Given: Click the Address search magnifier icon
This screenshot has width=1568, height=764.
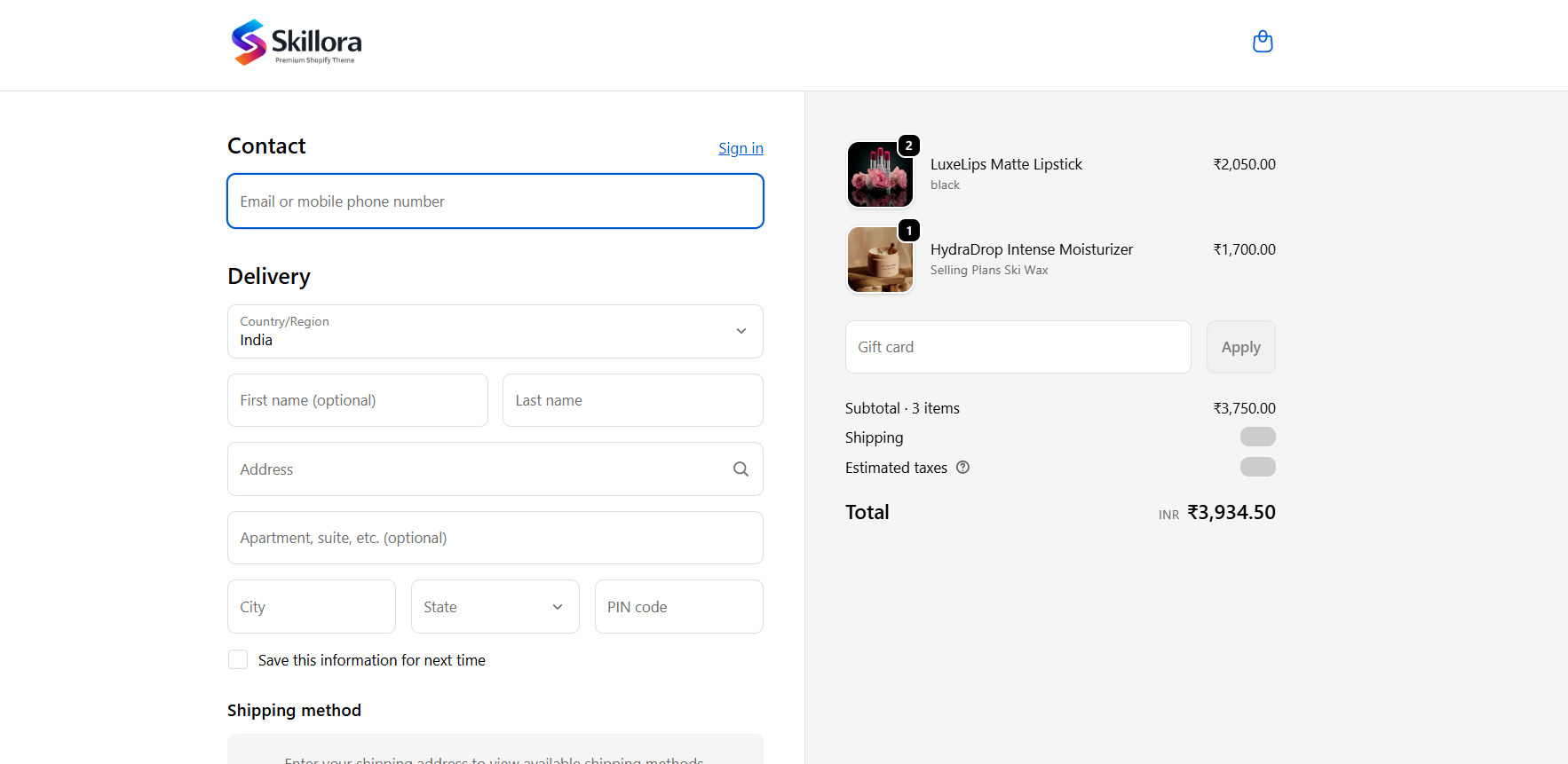Looking at the screenshot, I should pyautogui.click(x=740, y=469).
